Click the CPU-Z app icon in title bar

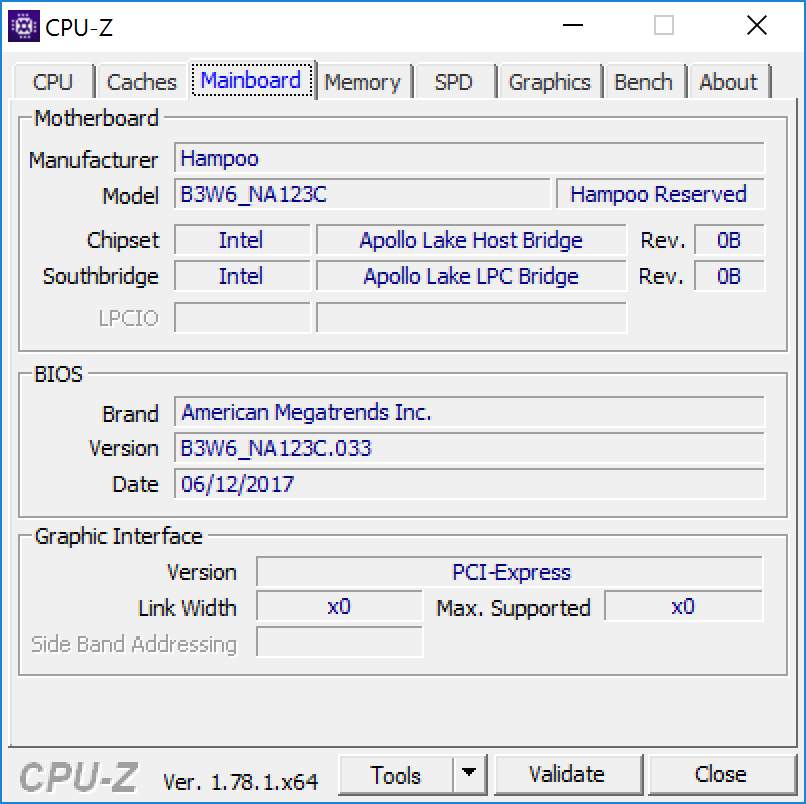[x=24, y=26]
